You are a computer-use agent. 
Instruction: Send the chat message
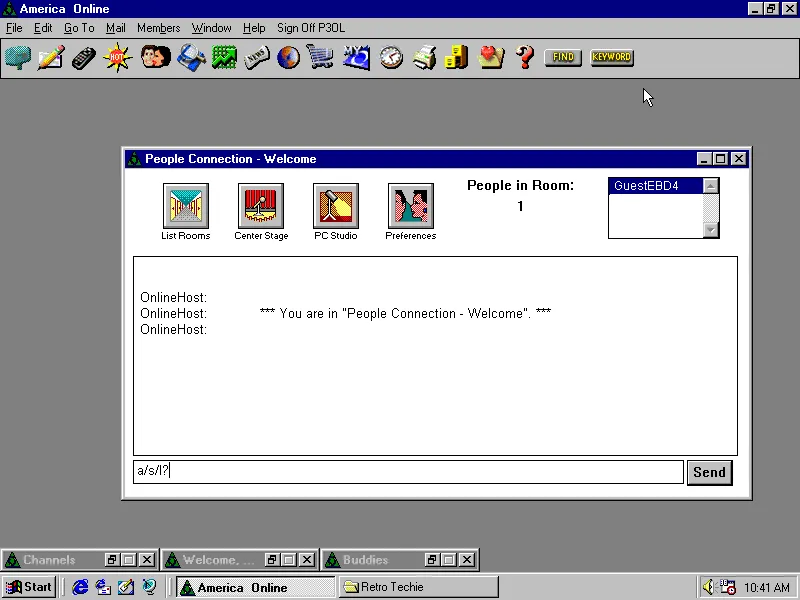709,472
